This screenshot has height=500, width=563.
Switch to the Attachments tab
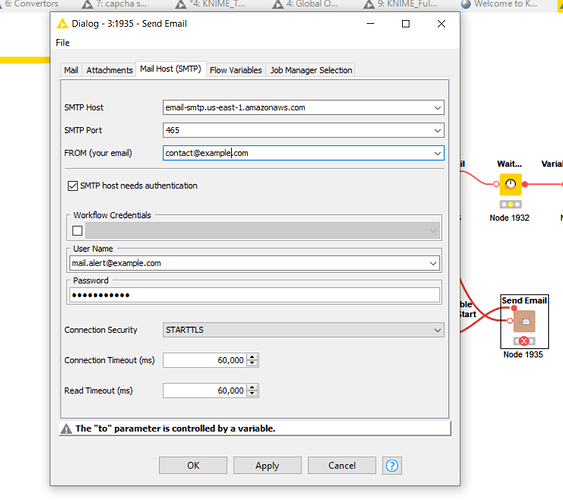[x=110, y=70]
